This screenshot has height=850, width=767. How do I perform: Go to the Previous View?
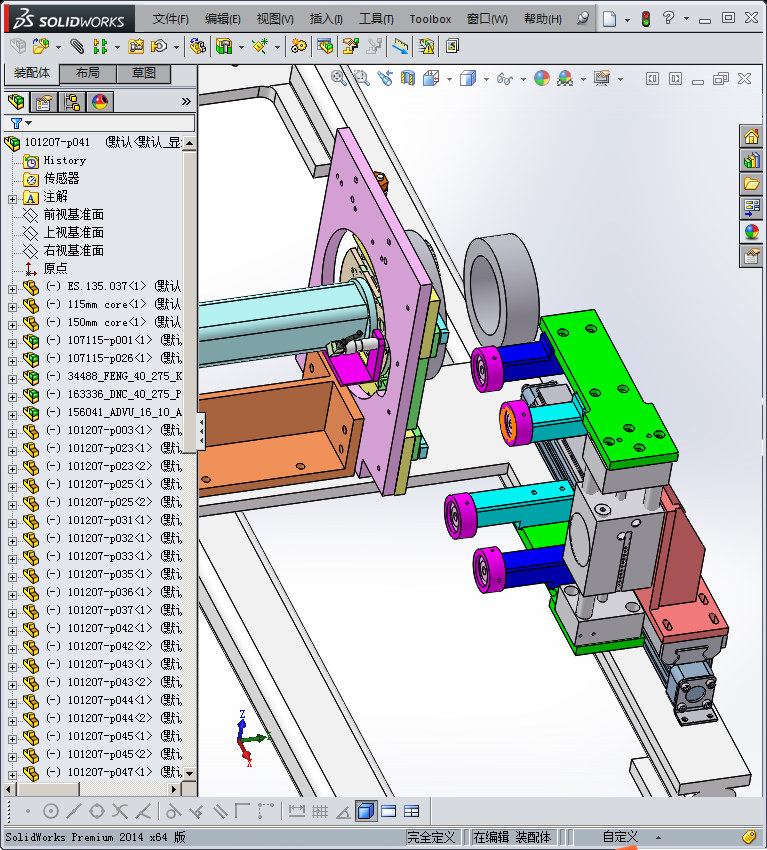pos(385,78)
